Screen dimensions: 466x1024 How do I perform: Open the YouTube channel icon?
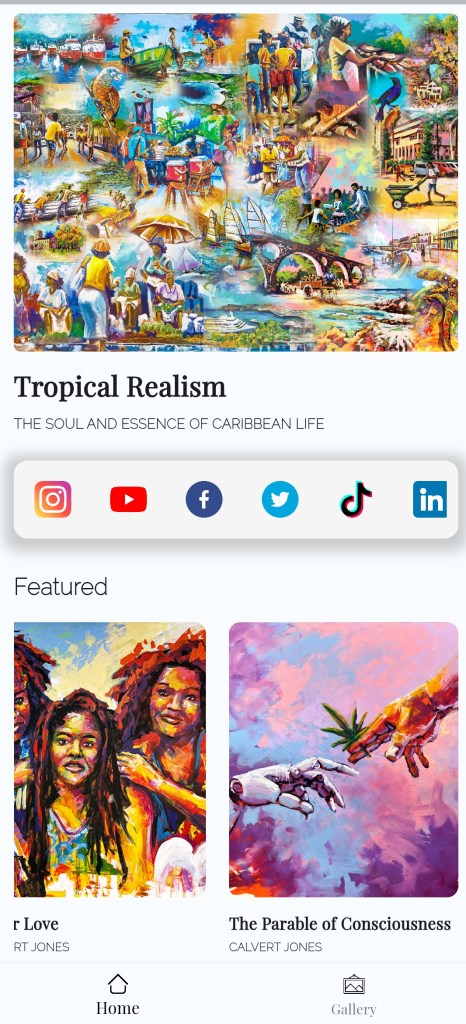pos(129,500)
